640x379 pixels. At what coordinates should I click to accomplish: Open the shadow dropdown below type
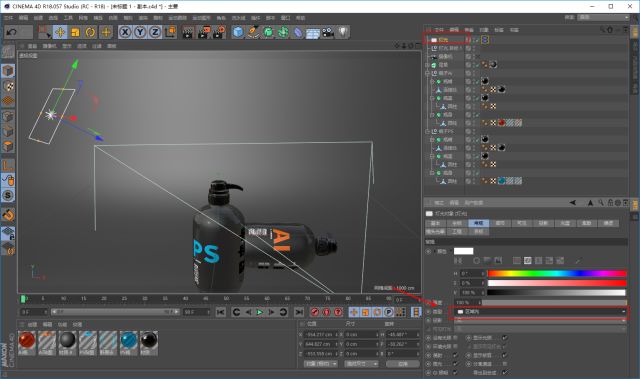[541, 320]
